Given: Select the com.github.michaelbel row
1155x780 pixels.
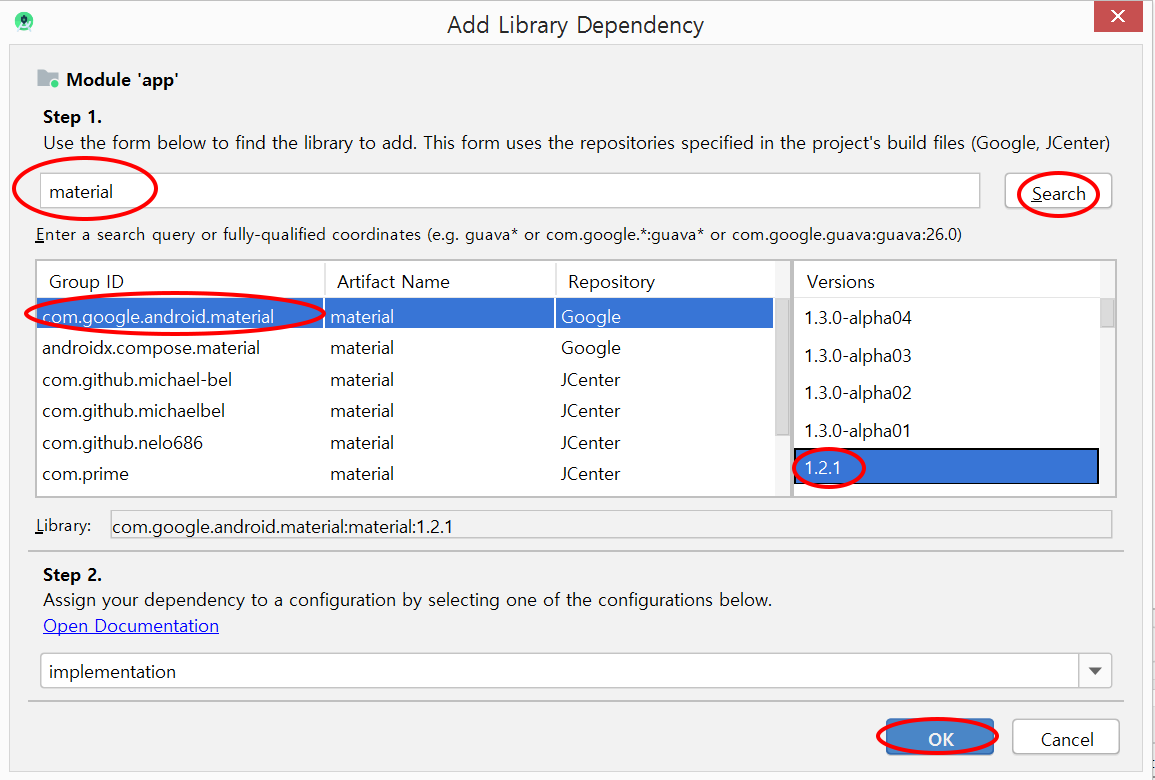Looking at the screenshot, I should (x=405, y=410).
